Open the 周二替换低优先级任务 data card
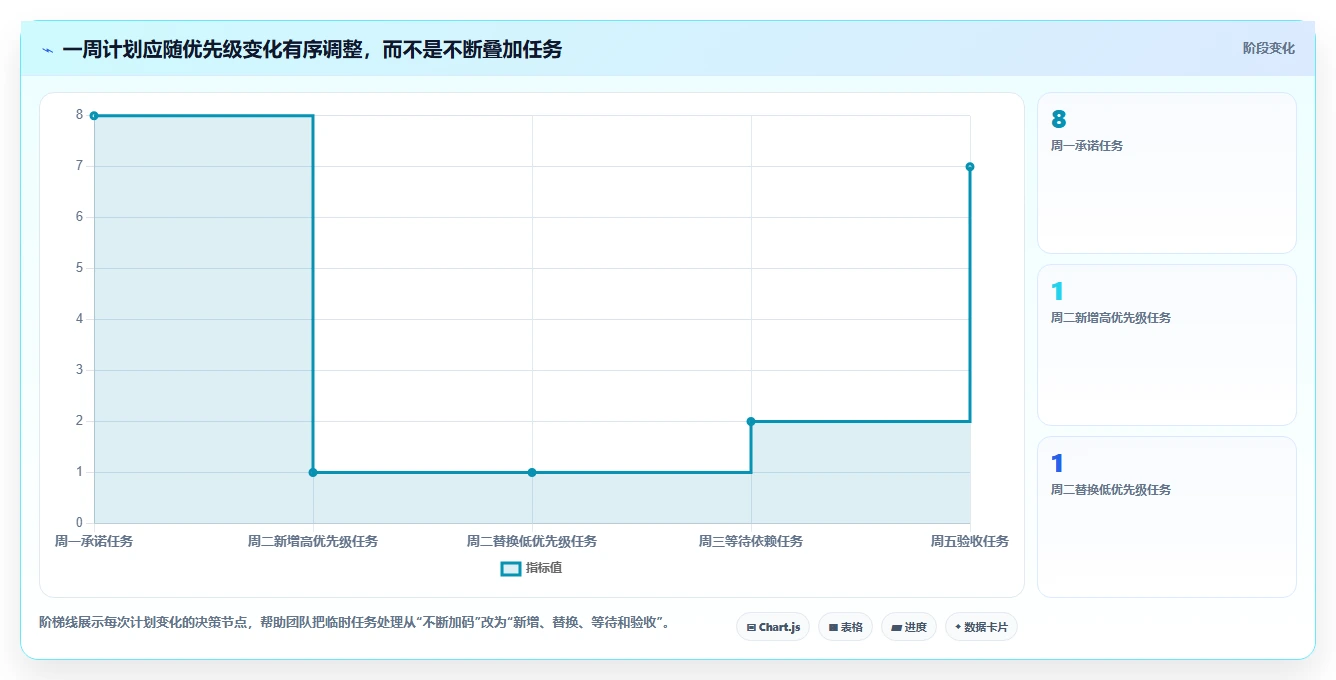 coord(1167,517)
